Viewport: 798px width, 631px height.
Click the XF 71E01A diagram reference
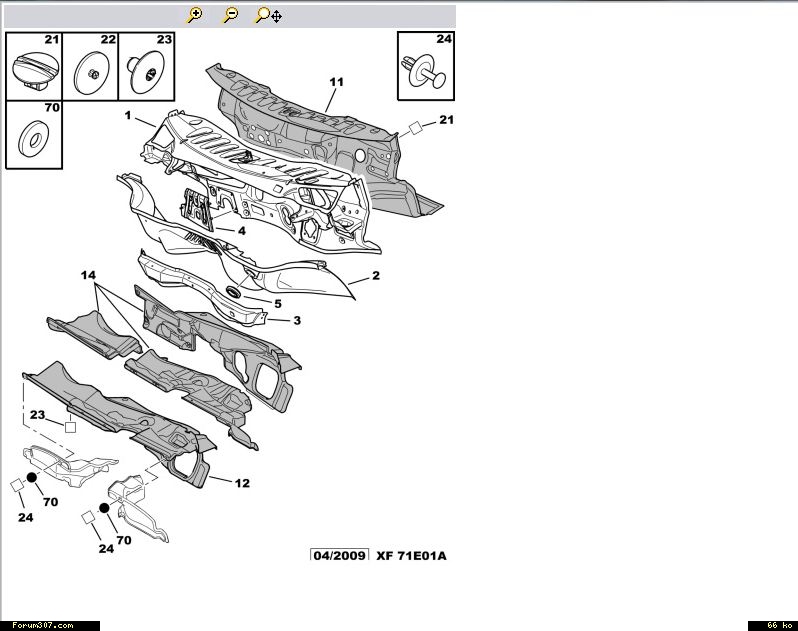[x=411, y=555]
